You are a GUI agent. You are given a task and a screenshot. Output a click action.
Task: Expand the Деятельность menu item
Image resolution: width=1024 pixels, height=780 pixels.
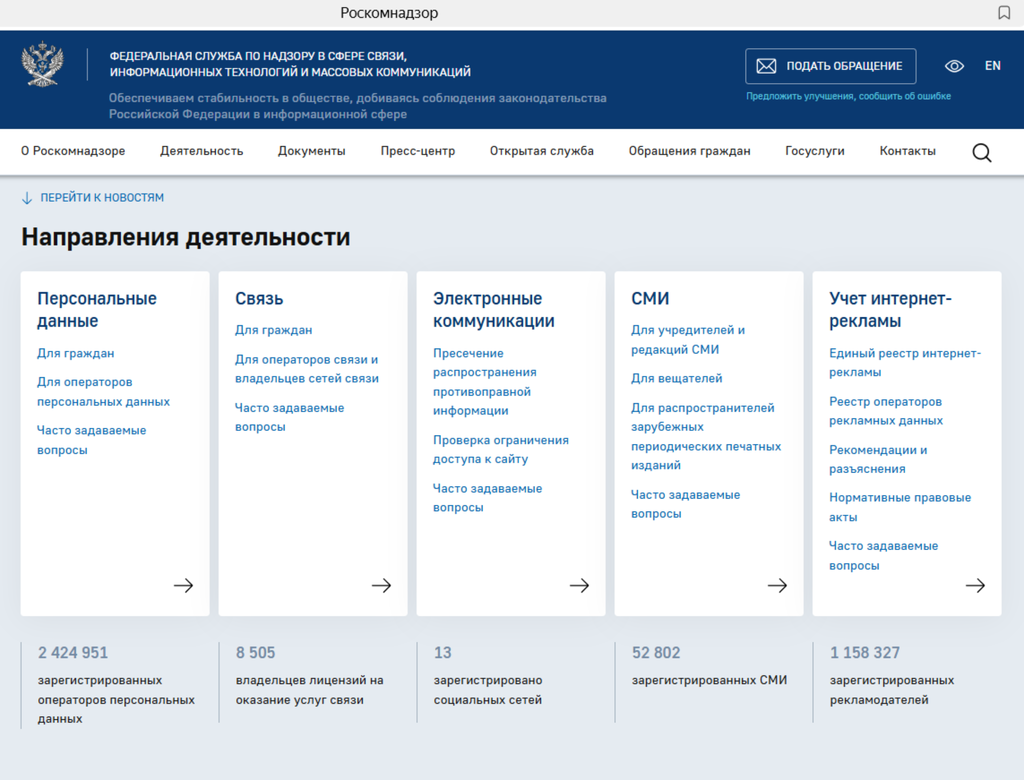(x=201, y=151)
